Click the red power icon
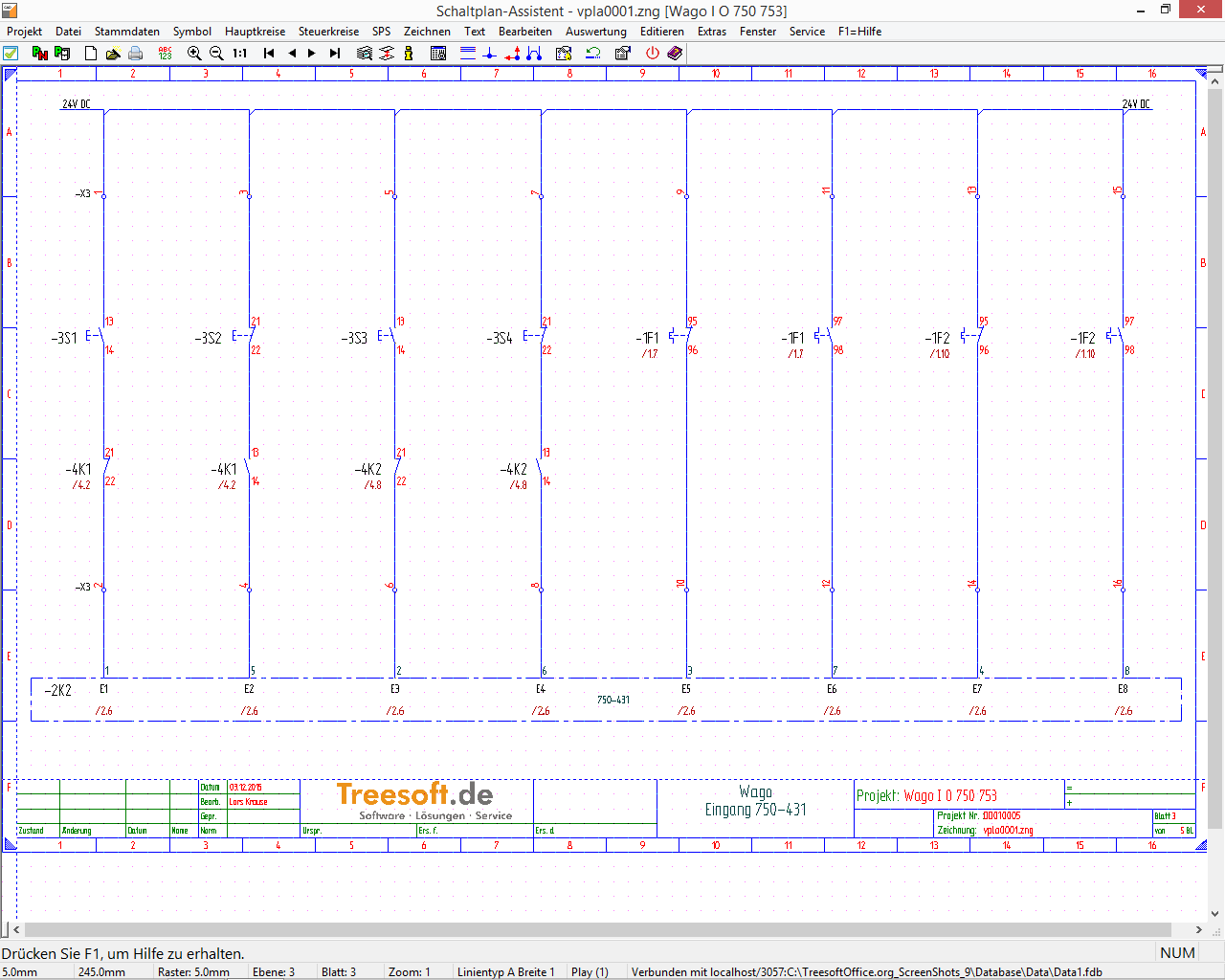This screenshot has width=1225, height=980. click(x=653, y=54)
